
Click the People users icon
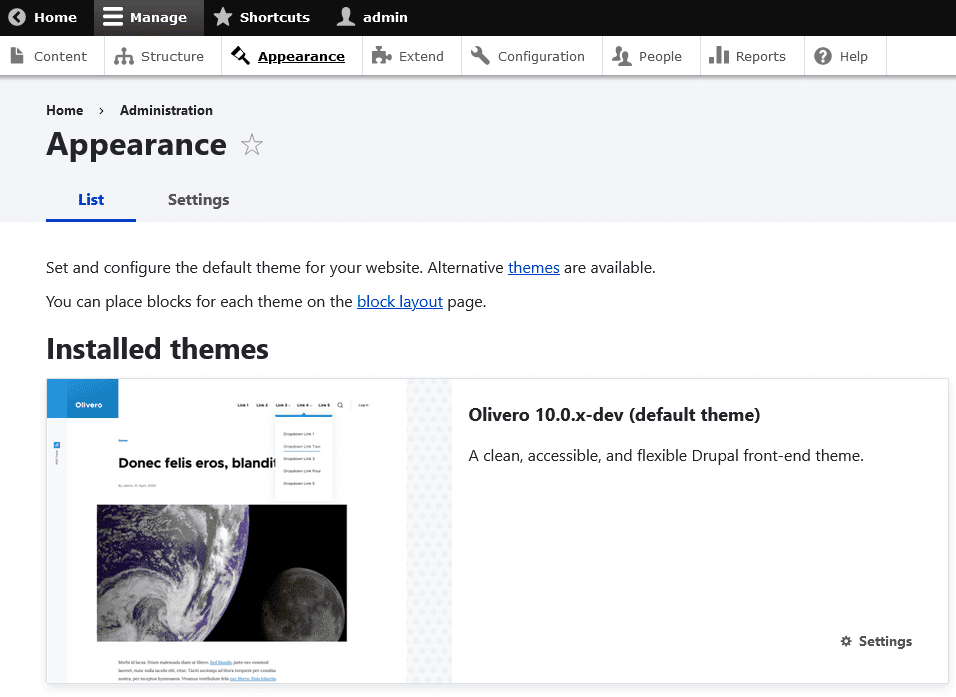[x=621, y=56]
